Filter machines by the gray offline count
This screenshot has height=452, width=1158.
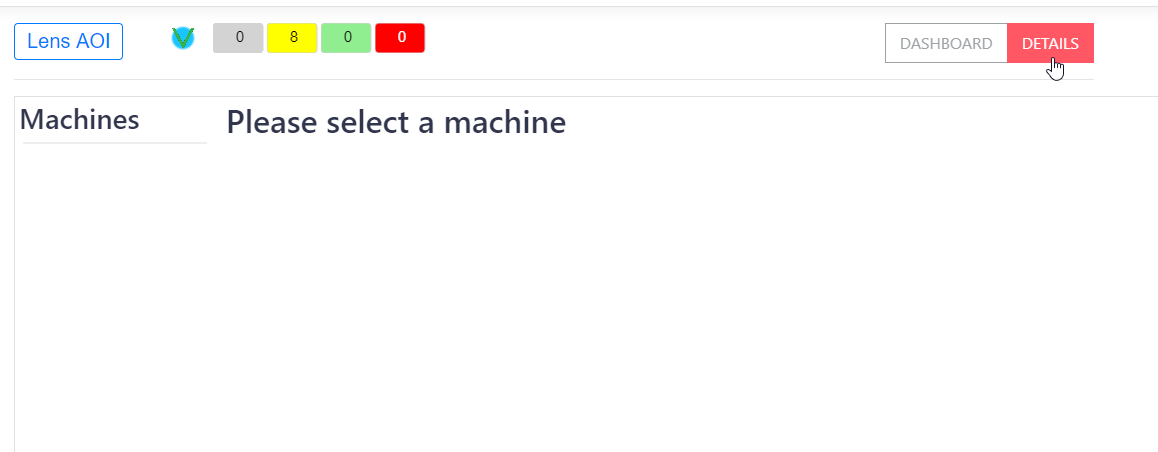[239, 38]
